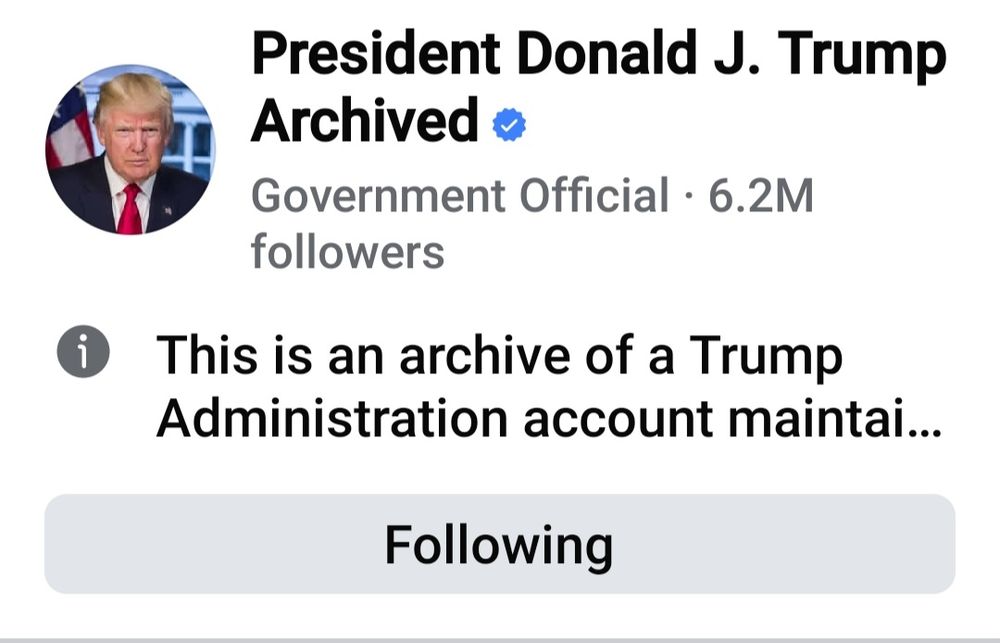Select the Government Official category label
The image size is (1000, 643).
coord(460,195)
